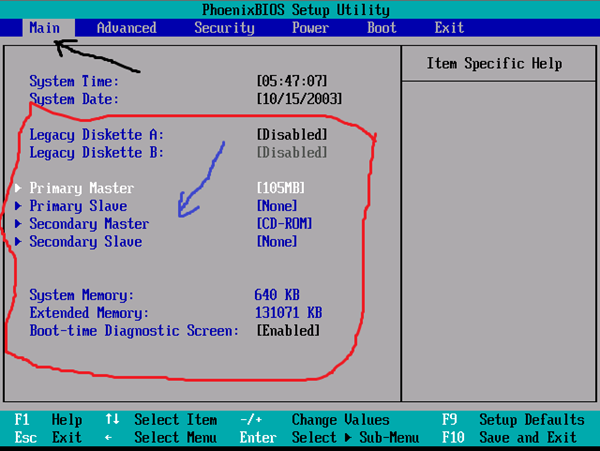The height and width of the screenshot is (451, 600).
Task: Click the -/+ Change Values hint
Action: click(x=315, y=420)
